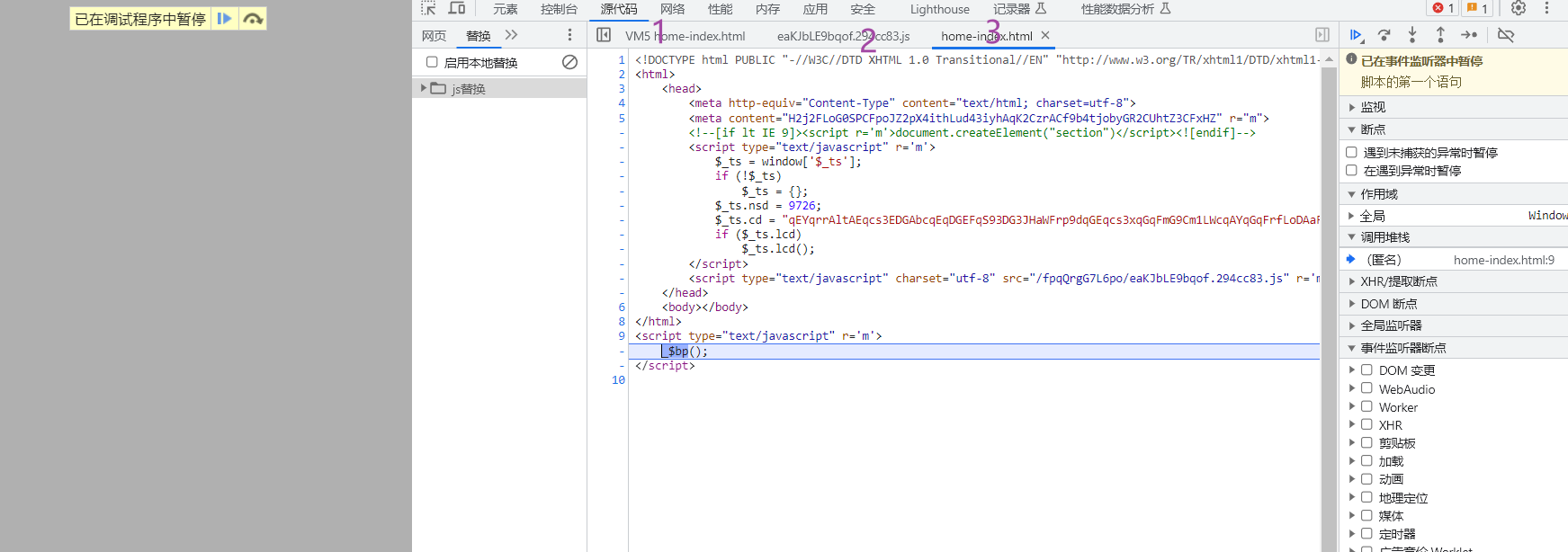Image resolution: width=1568 pixels, height=552 pixels.
Task: Toggle the device toolbar icon
Action: click(x=457, y=8)
